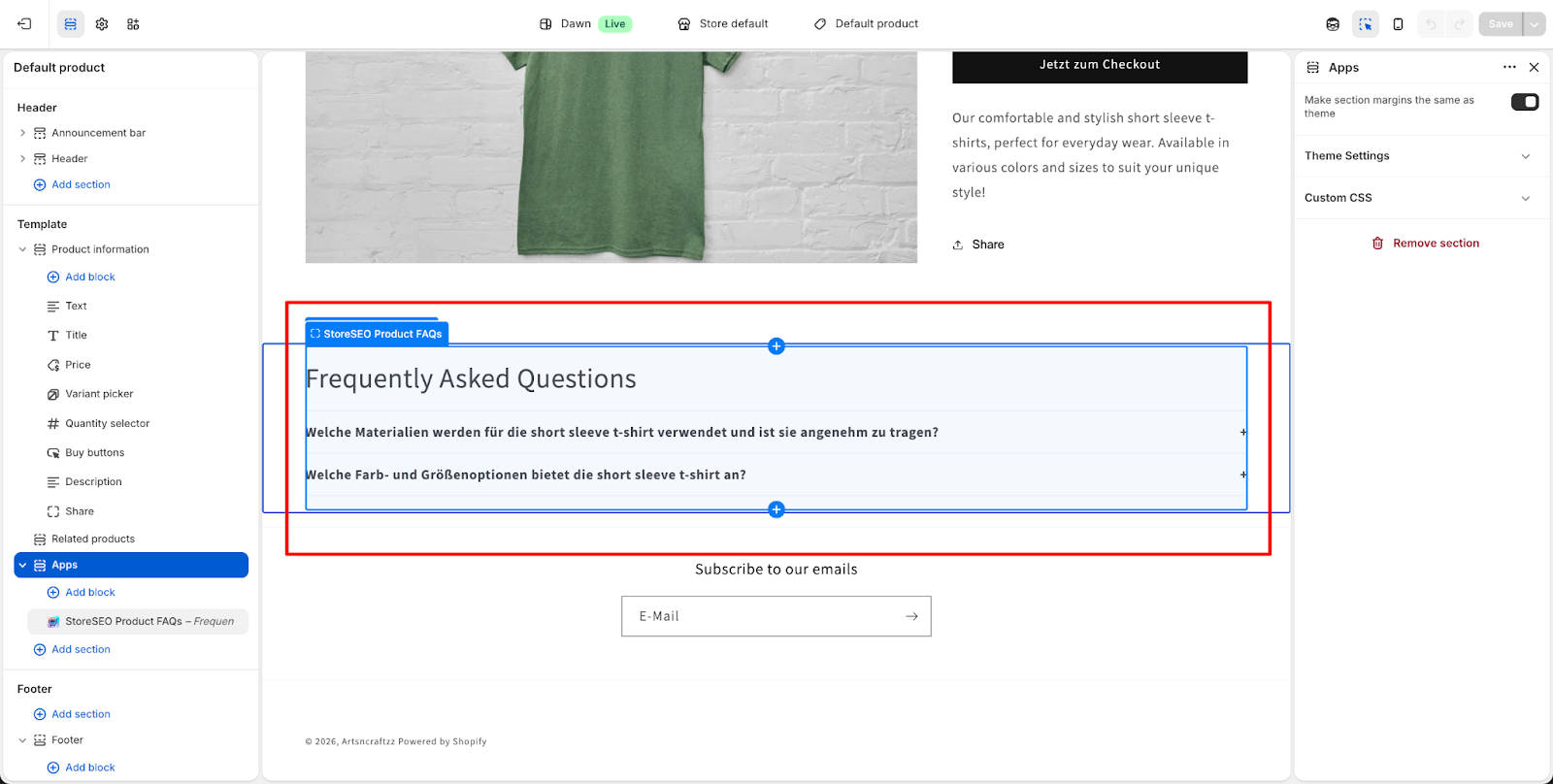The image size is (1553, 784).
Task: Click the redo arrow icon
Action: (x=1459, y=23)
